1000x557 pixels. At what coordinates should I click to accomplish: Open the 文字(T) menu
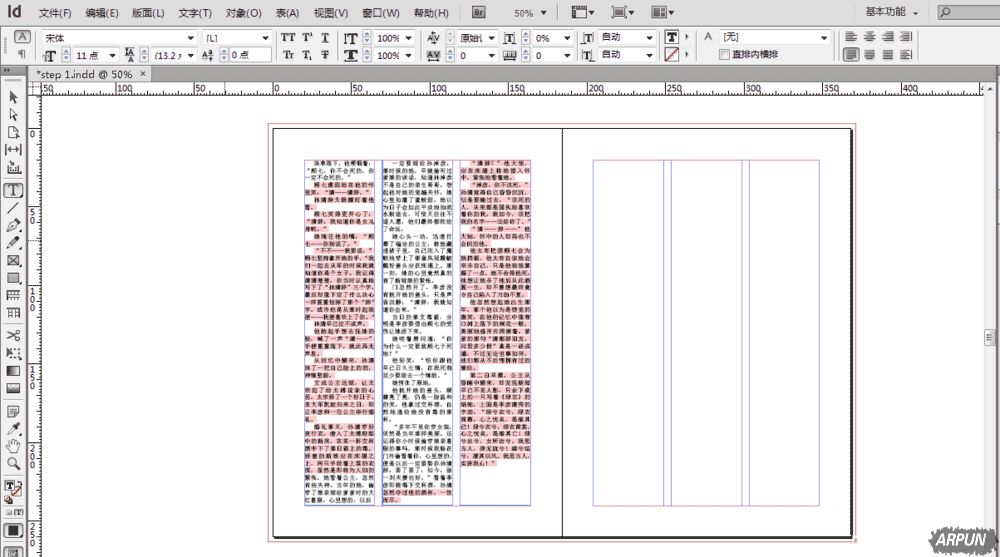pos(195,13)
